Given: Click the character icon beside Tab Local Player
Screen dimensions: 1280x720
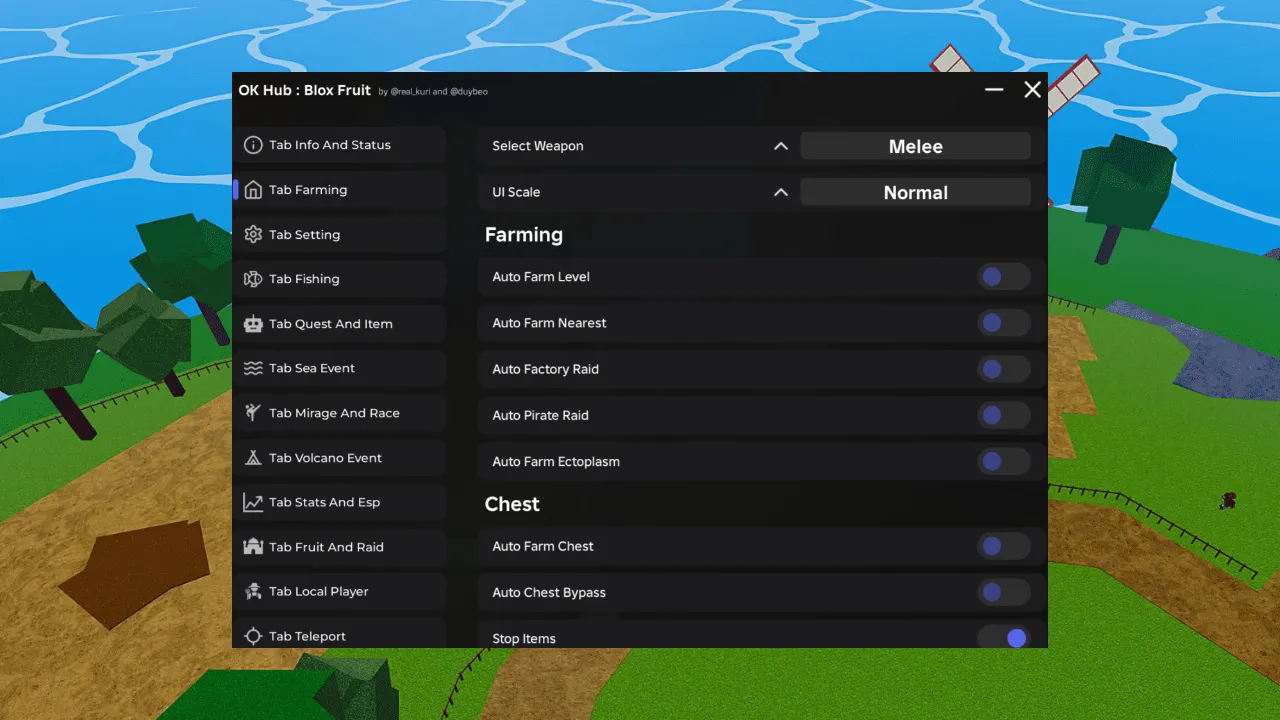Looking at the screenshot, I should pyautogui.click(x=253, y=591).
